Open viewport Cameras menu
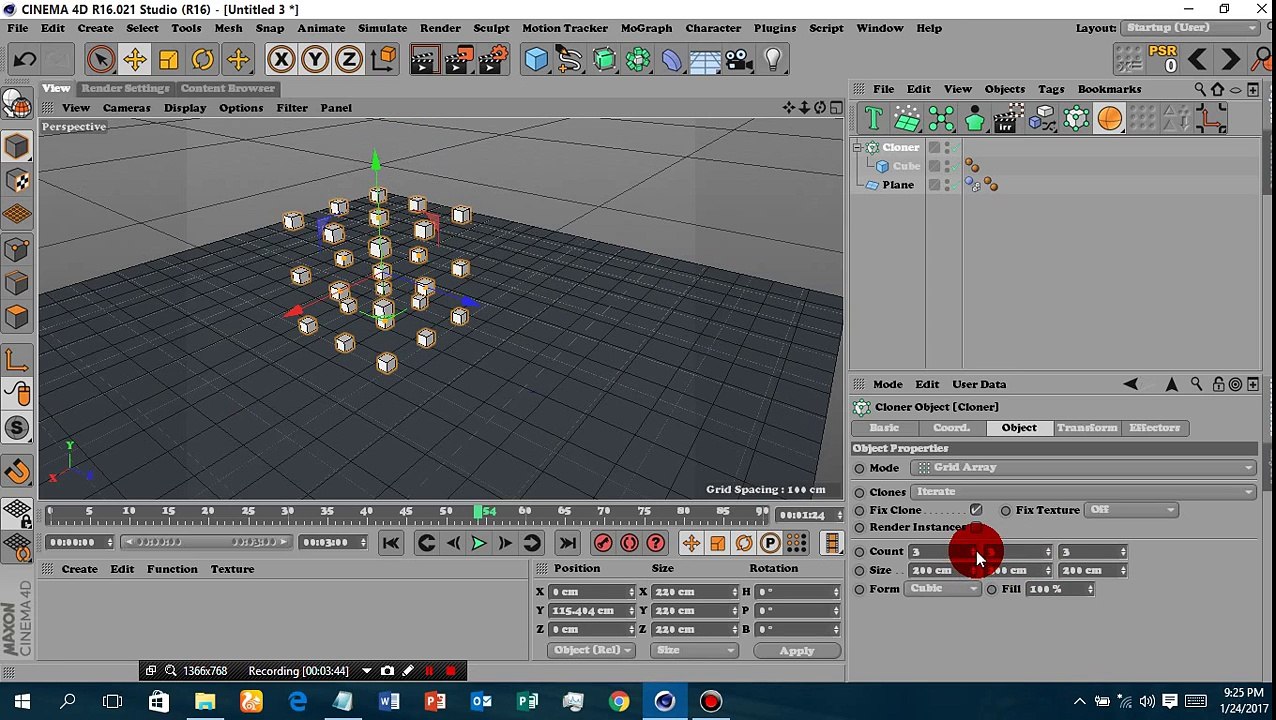This screenshot has width=1276, height=720. coord(126,108)
